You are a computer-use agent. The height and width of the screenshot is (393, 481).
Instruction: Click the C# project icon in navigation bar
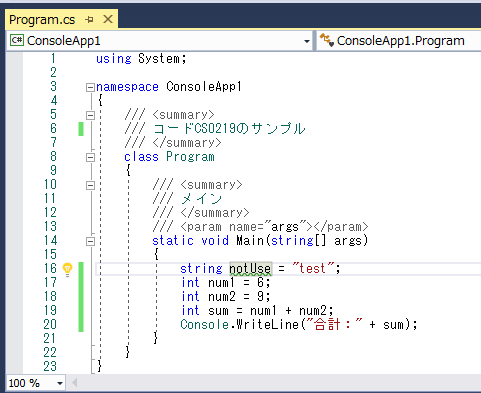(x=17, y=40)
